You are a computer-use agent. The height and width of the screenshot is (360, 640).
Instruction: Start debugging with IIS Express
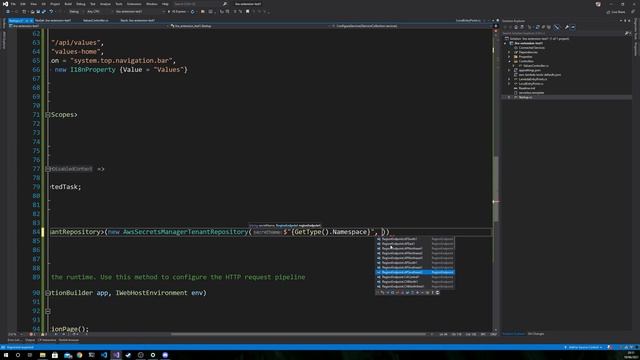click(177, 12)
